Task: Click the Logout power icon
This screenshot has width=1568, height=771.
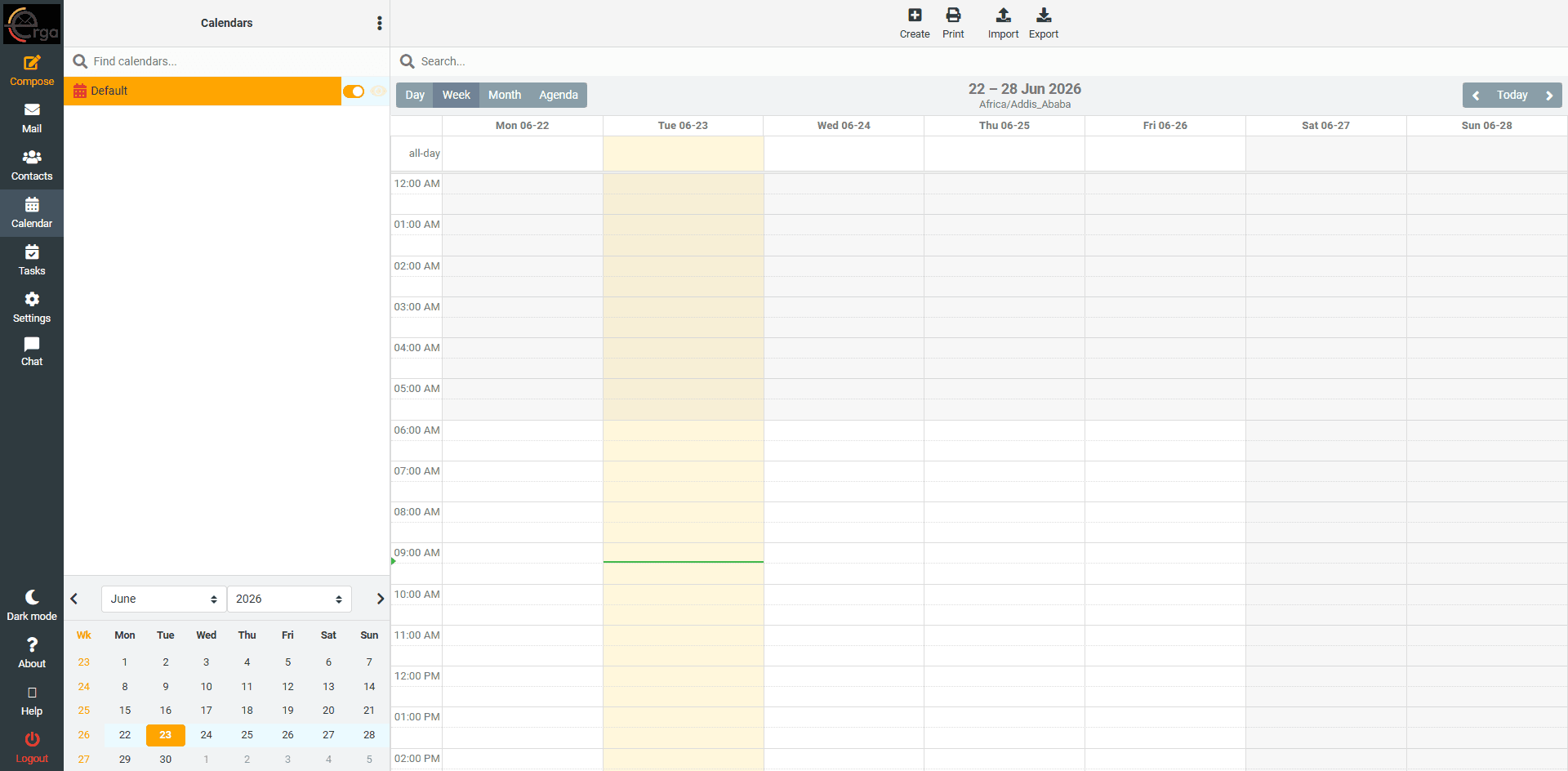Action: point(32,747)
